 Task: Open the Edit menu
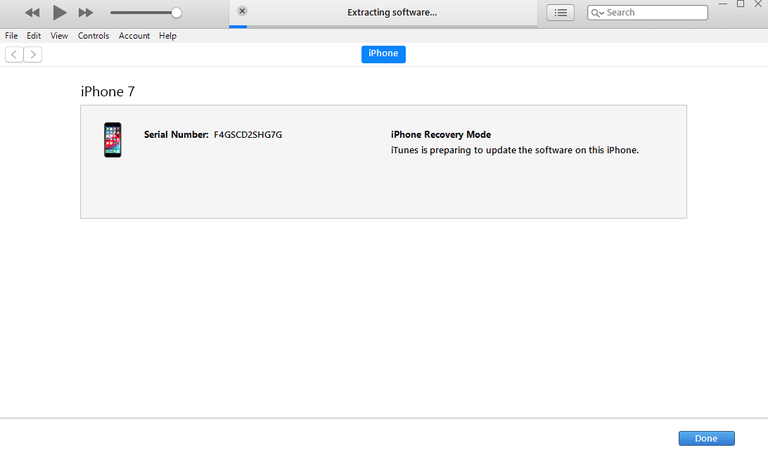[x=34, y=36]
